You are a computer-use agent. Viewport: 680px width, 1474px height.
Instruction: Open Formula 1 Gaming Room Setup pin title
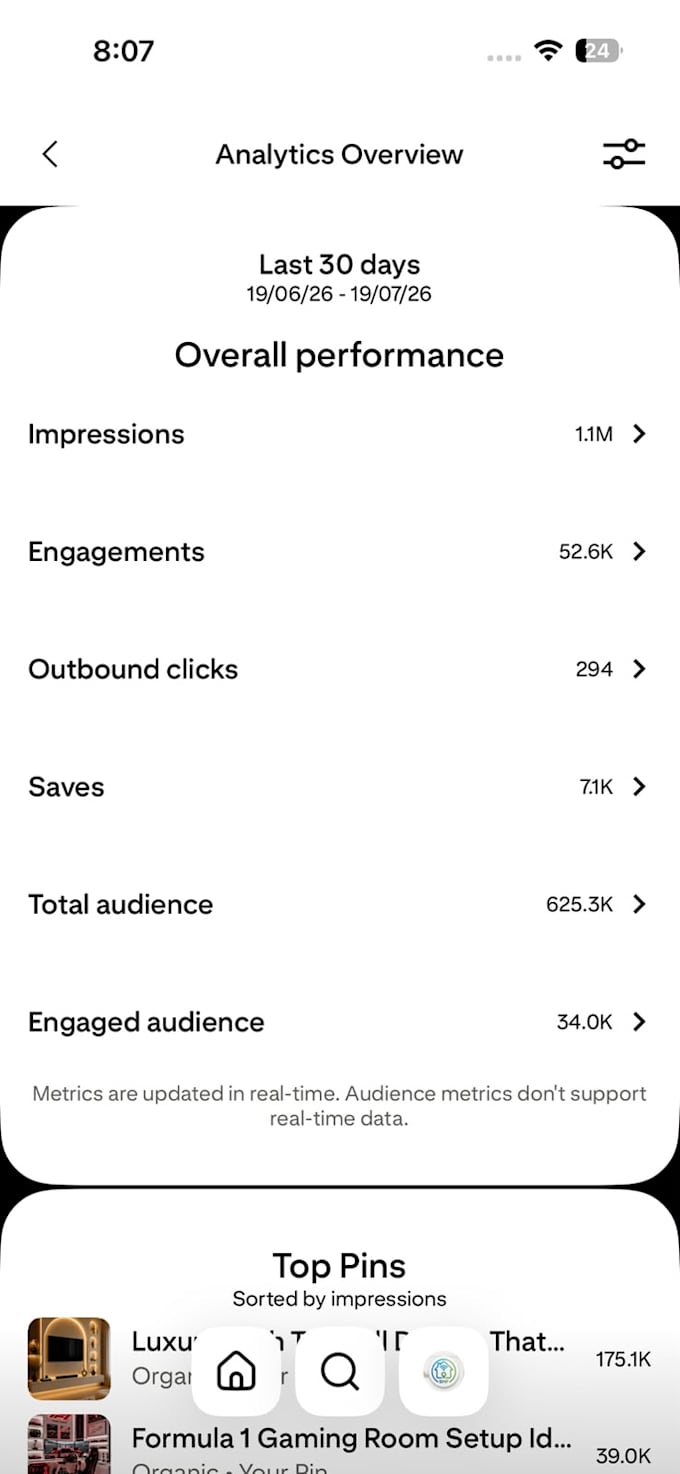pos(352,1438)
